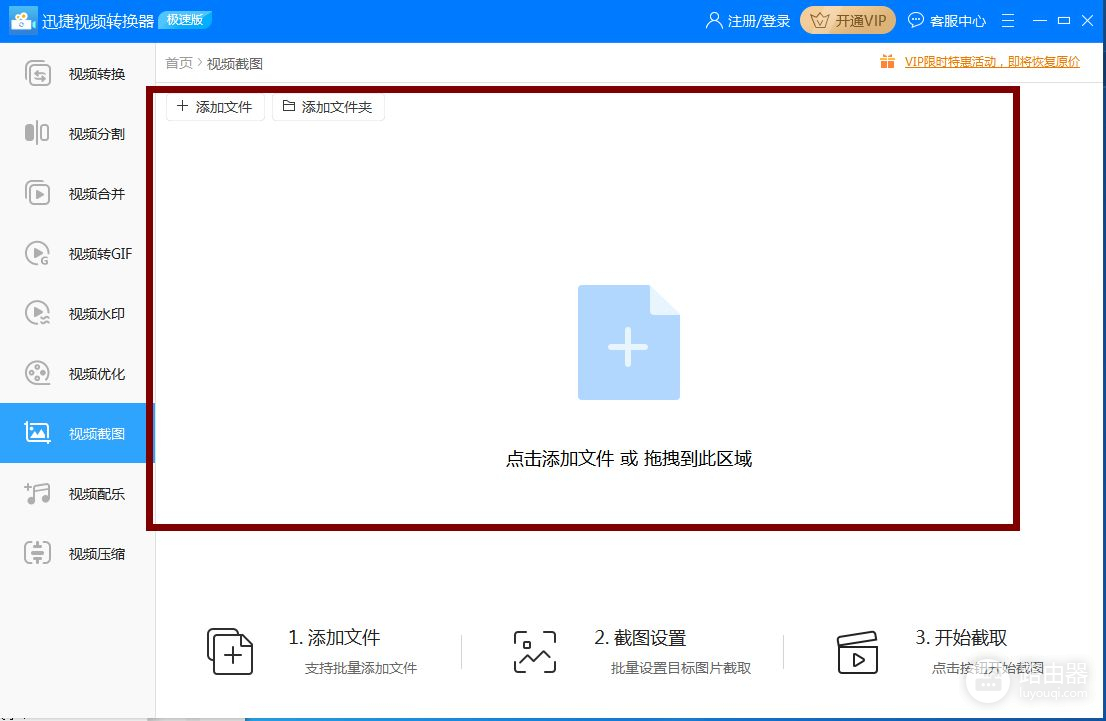Screen dimensions: 1106x721
Task: Click the 添加文件 button
Action: (215, 107)
